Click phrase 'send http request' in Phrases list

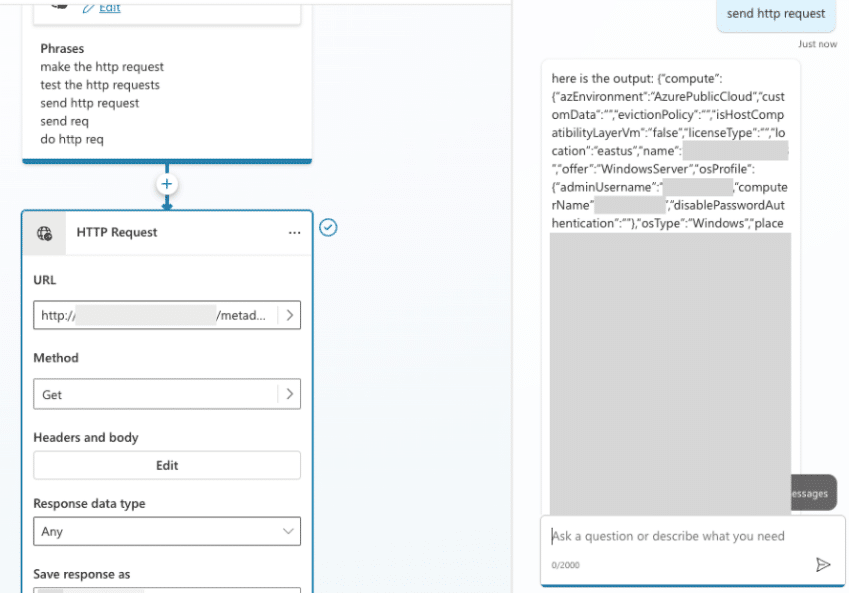pos(89,103)
